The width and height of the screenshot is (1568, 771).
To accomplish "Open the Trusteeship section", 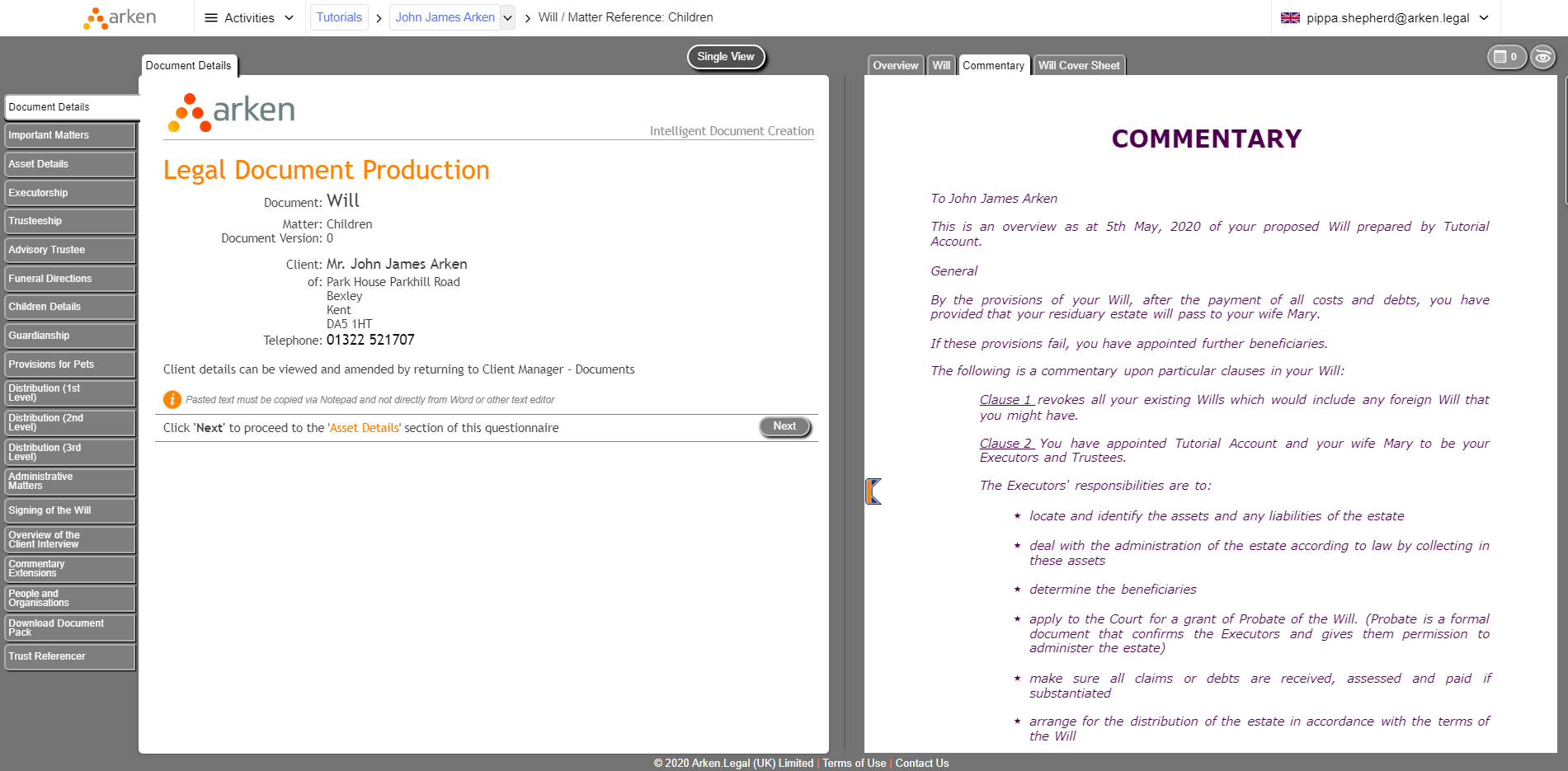I will 70,221.
